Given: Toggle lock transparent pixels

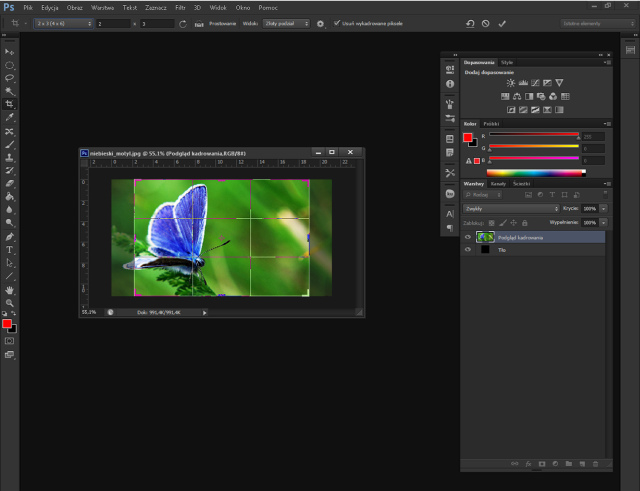Looking at the screenshot, I should [x=491, y=223].
